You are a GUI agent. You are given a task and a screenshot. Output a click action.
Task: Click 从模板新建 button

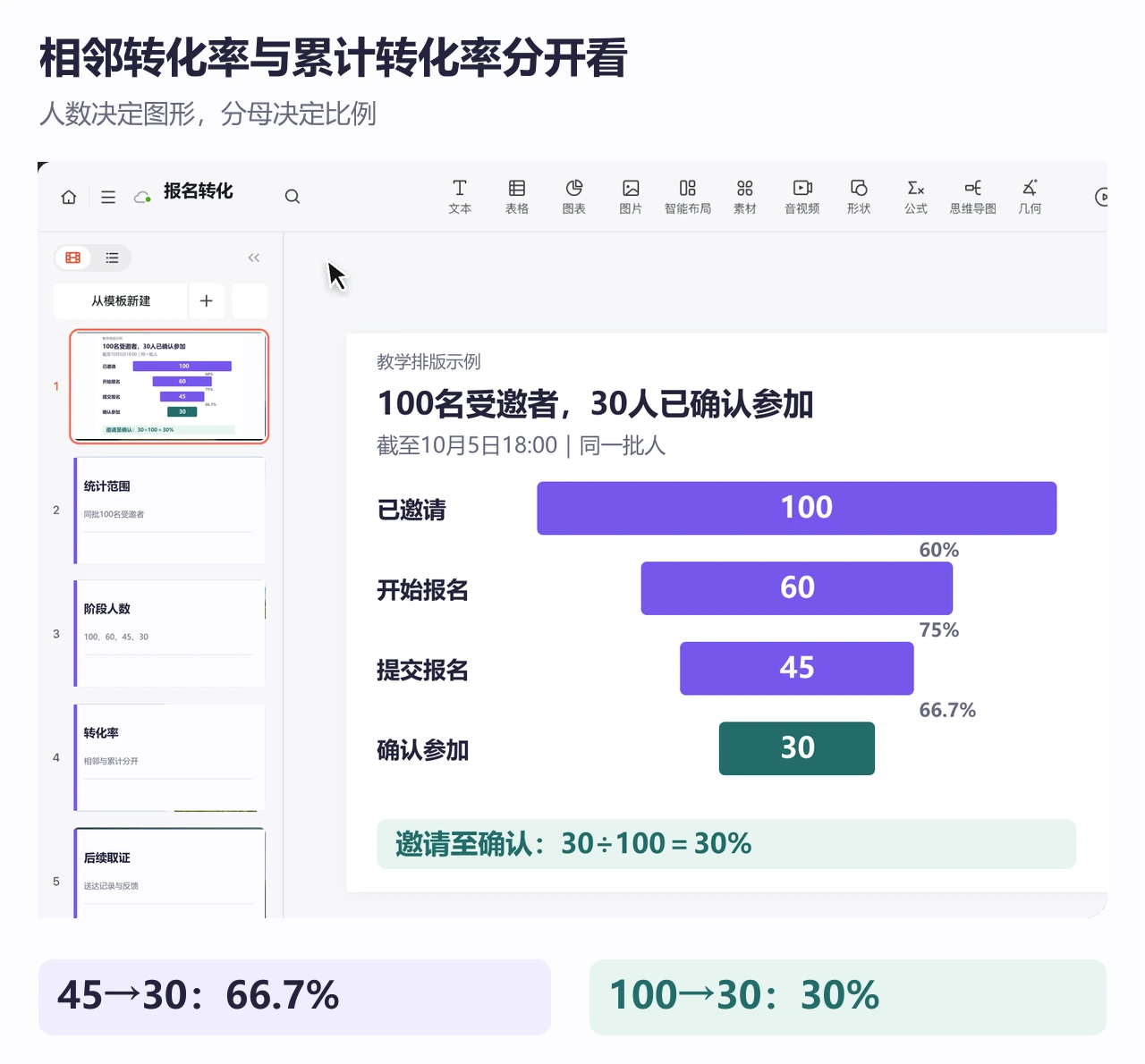pos(121,301)
